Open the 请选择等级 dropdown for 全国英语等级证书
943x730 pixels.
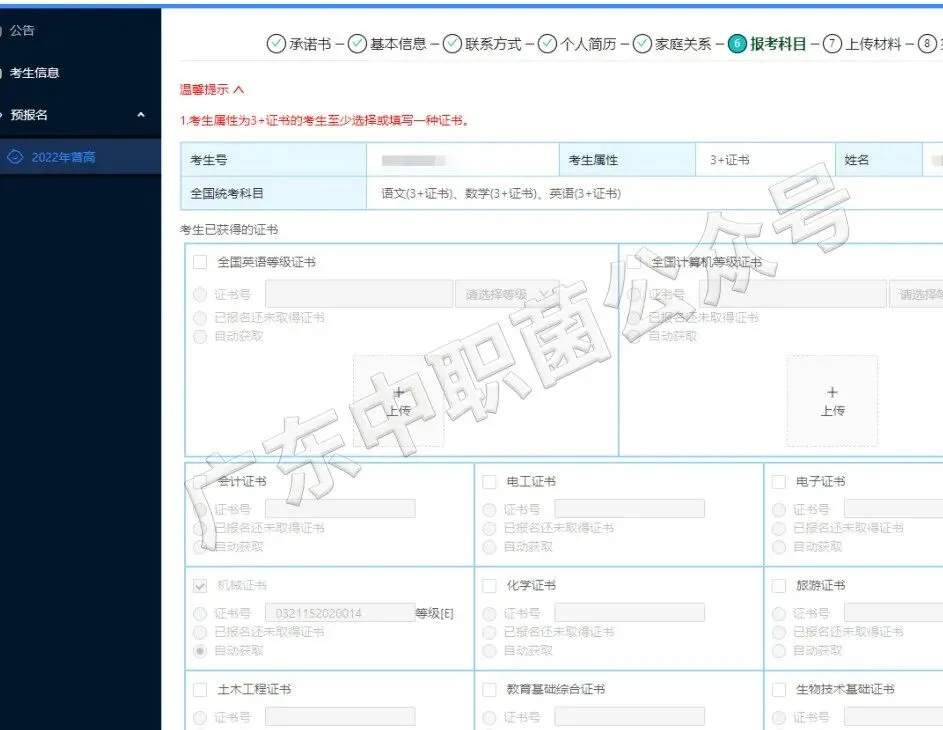(x=508, y=294)
